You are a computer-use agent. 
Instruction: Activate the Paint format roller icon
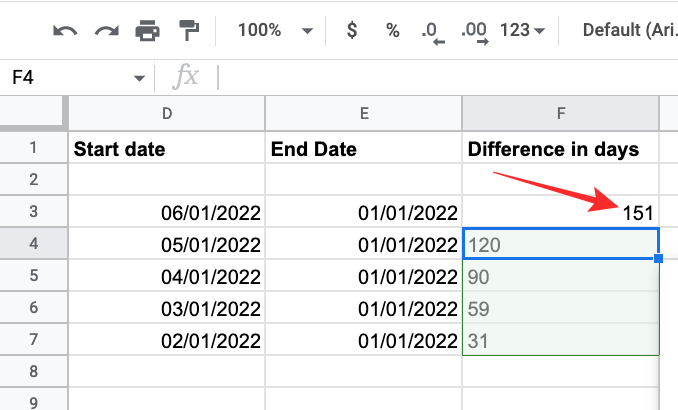point(187,31)
